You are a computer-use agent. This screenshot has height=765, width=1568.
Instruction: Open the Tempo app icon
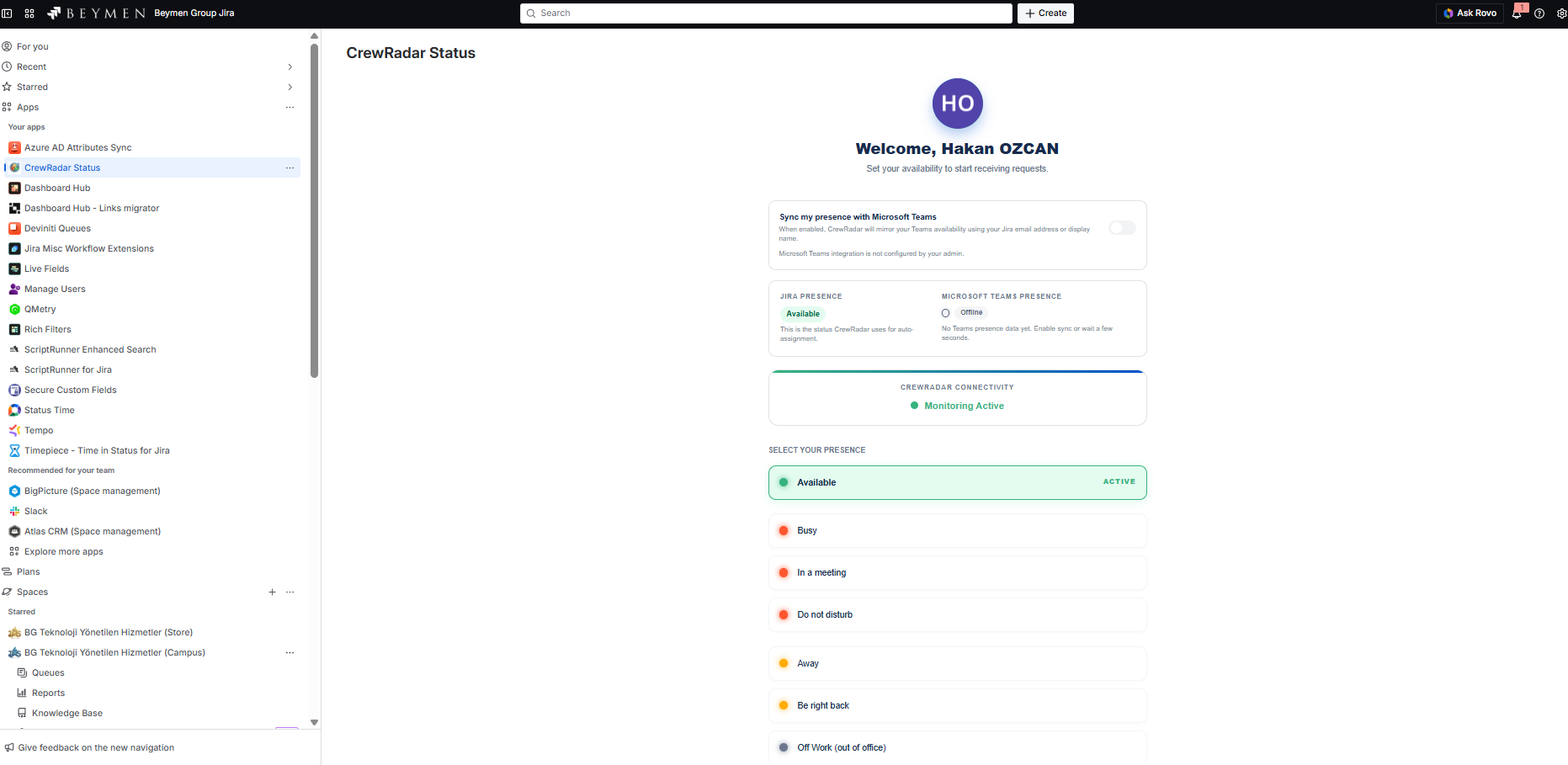[14, 430]
